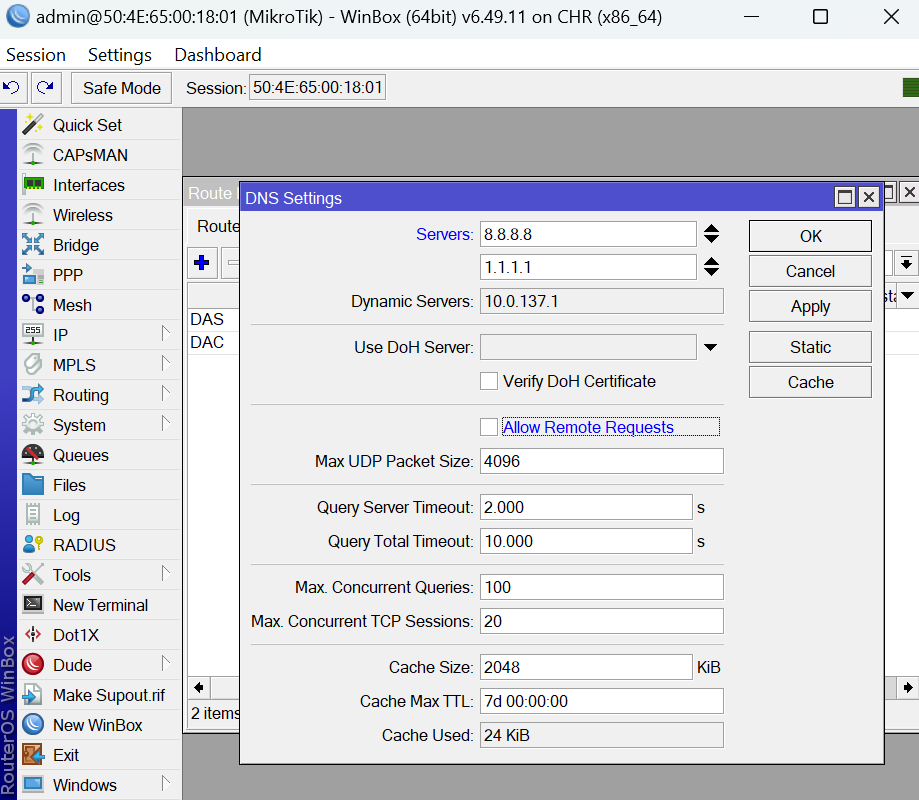
Task: Click Query Server Timeout field
Action: (586, 507)
